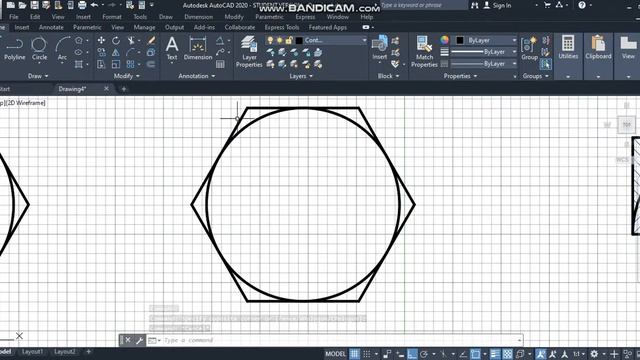Activate the Trim scissors tool
Screen dimensions: 640x360
[x=131, y=40]
